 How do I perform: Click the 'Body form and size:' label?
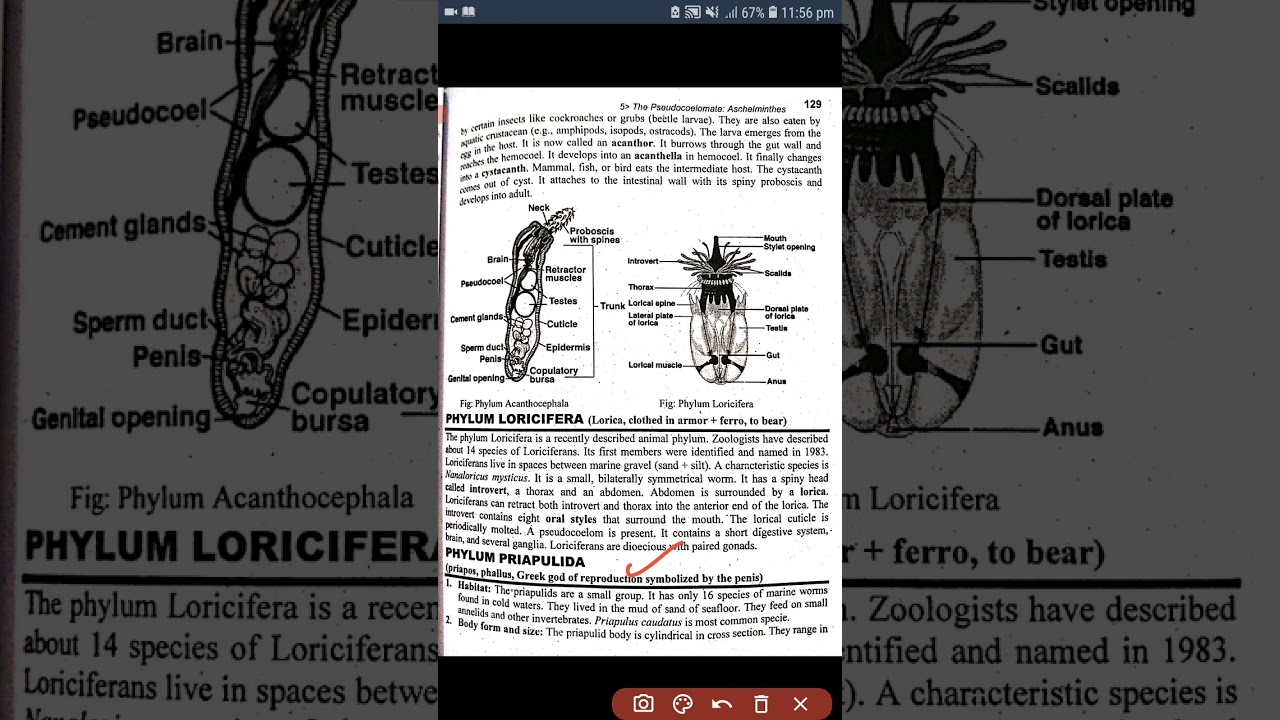pos(500,629)
